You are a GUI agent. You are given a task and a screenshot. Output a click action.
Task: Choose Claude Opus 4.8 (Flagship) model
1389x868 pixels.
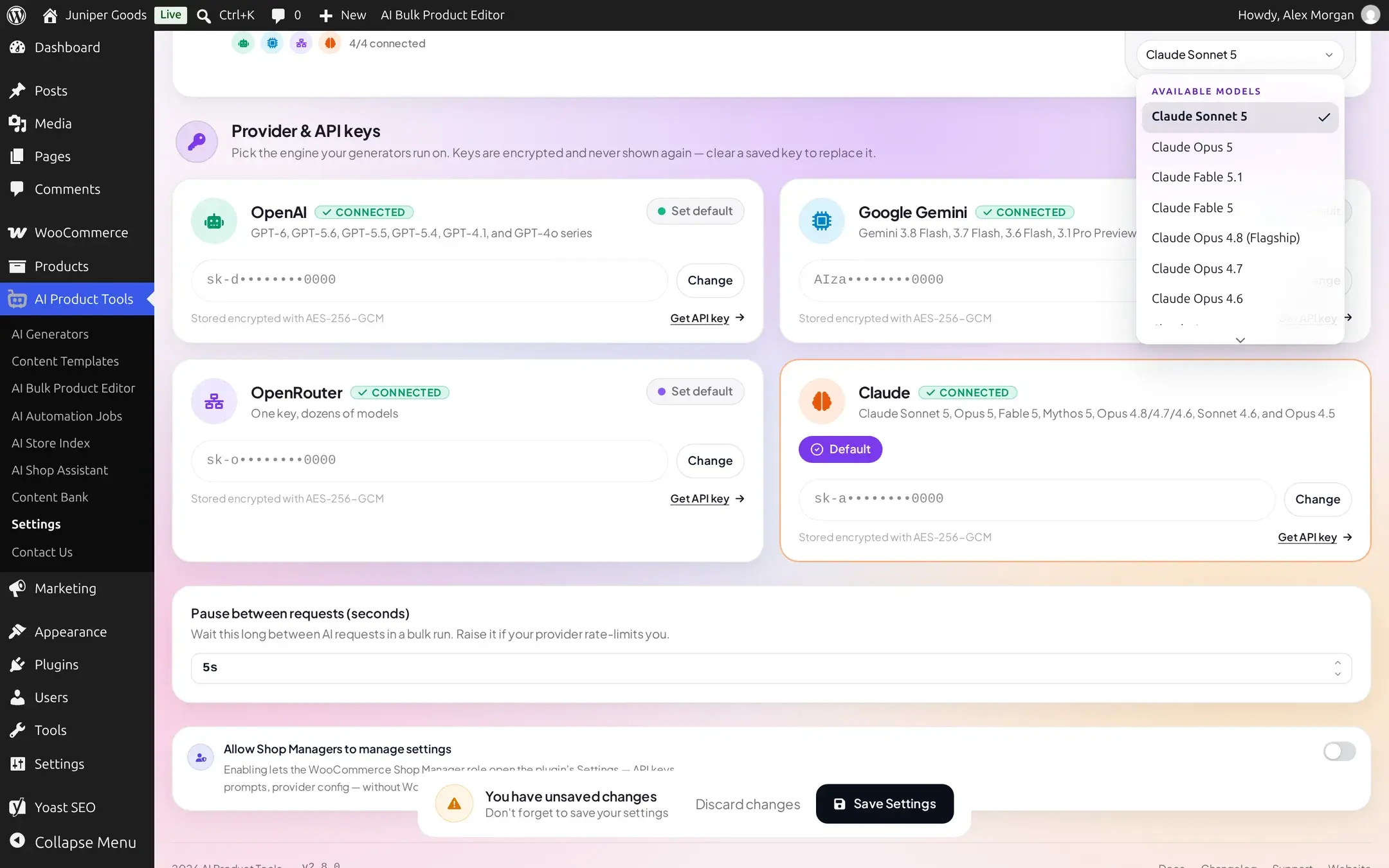point(1240,238)
